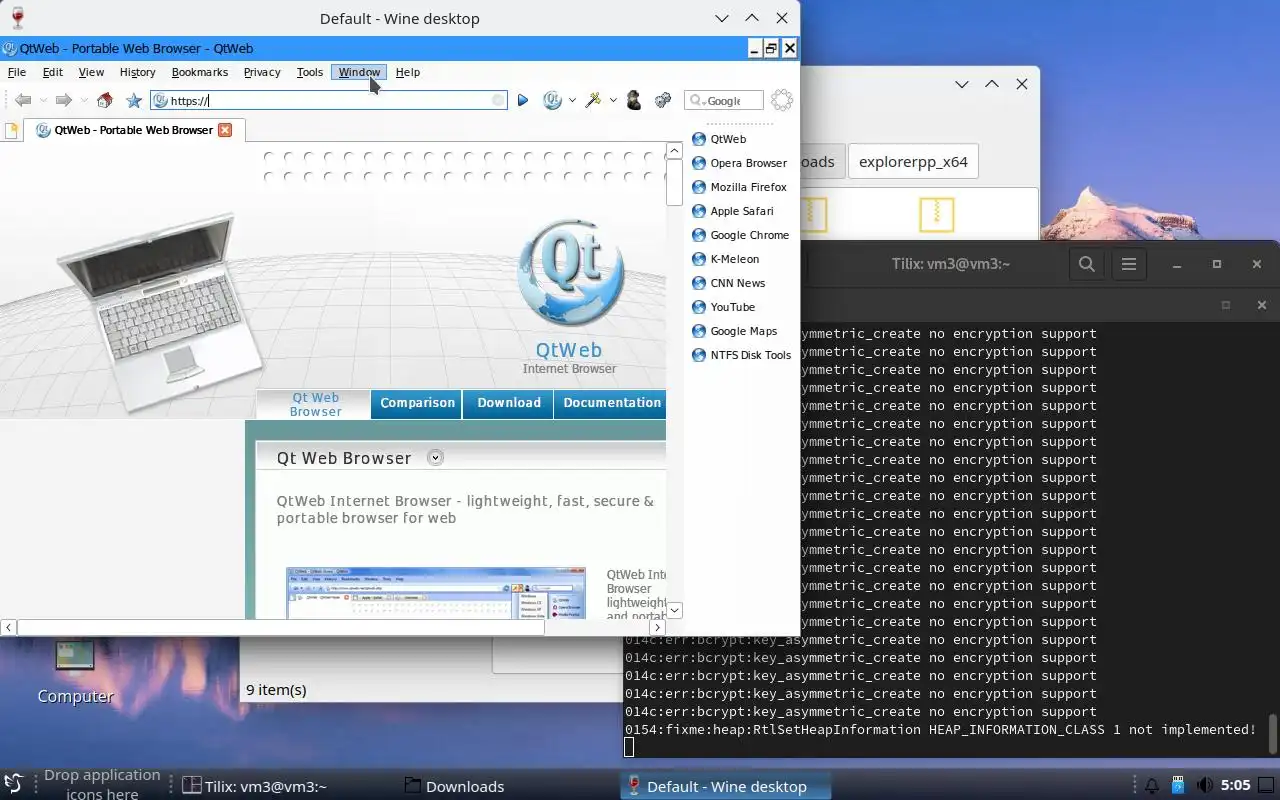Open the Download page tab
Viewport: 1280px width, 800px height.
(x=508, y=403)
